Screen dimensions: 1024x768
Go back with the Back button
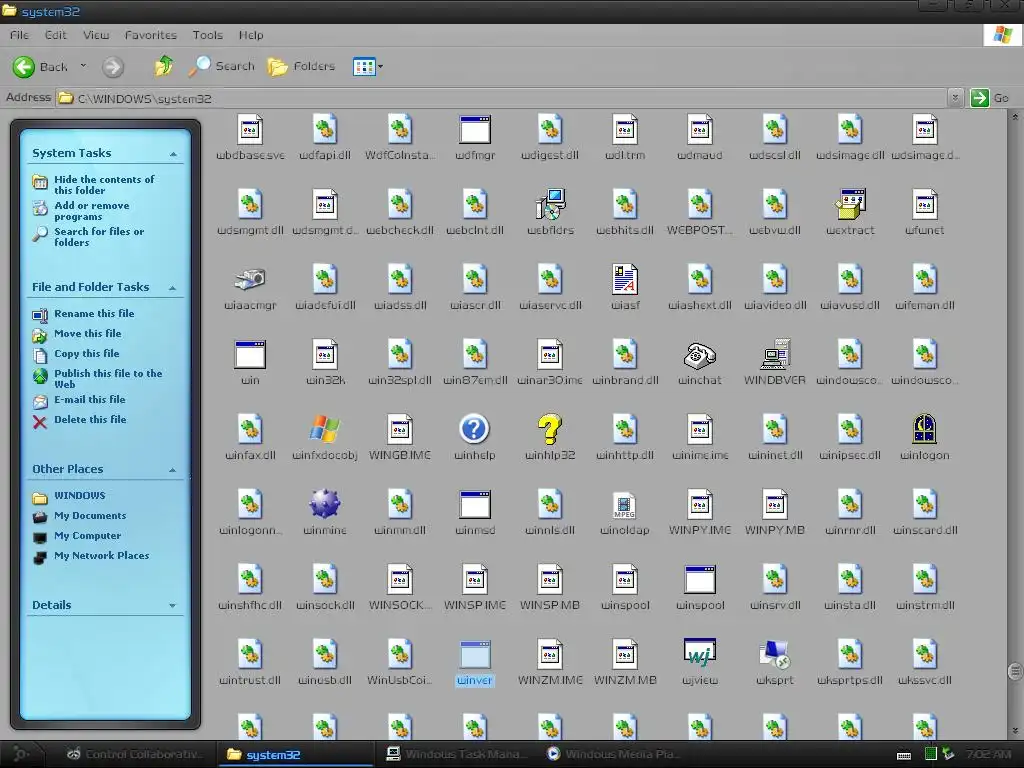(x=40, y=67)
